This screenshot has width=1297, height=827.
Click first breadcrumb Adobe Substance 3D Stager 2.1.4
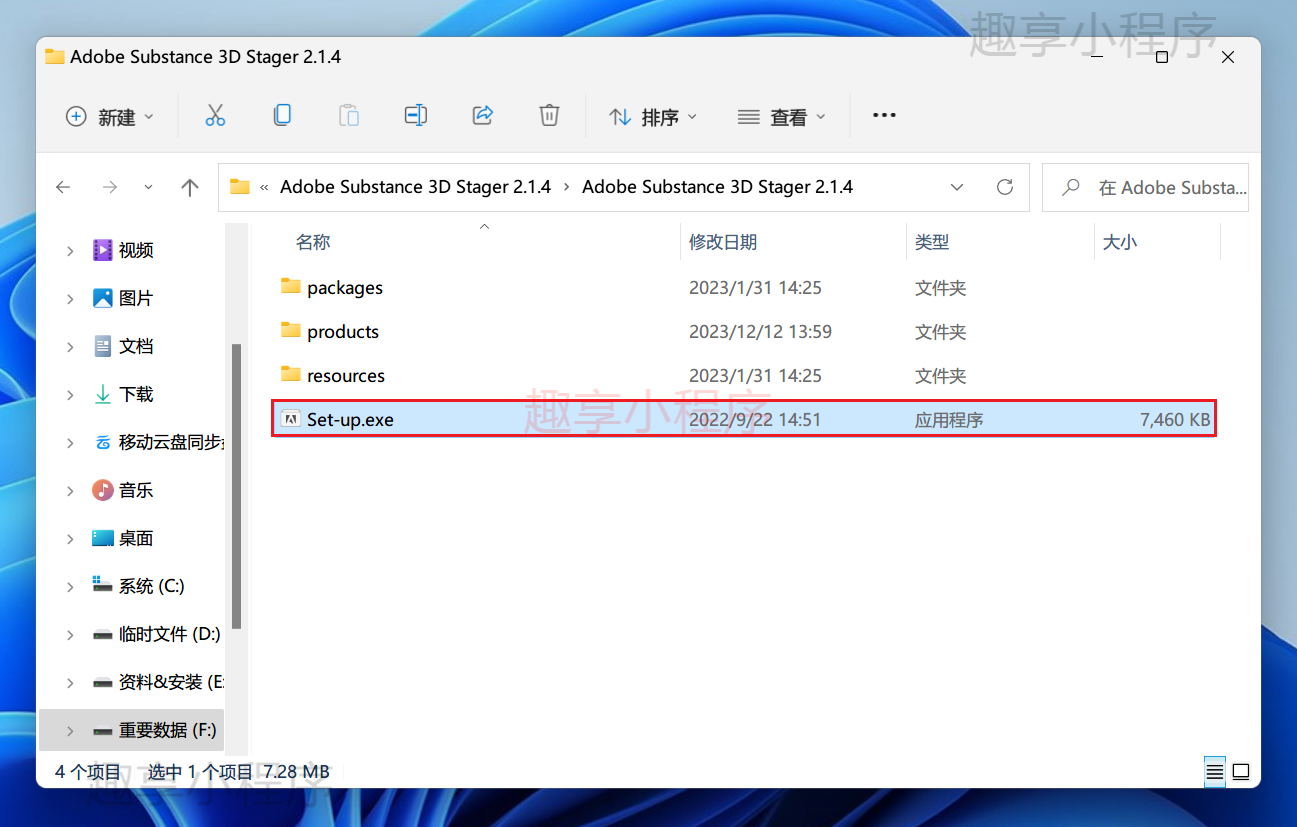tap(416, 187)
